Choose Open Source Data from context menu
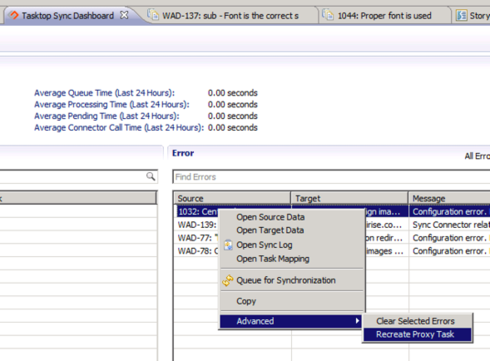The width and height of the screenshot is (490, 361). [x=270, y=217]
